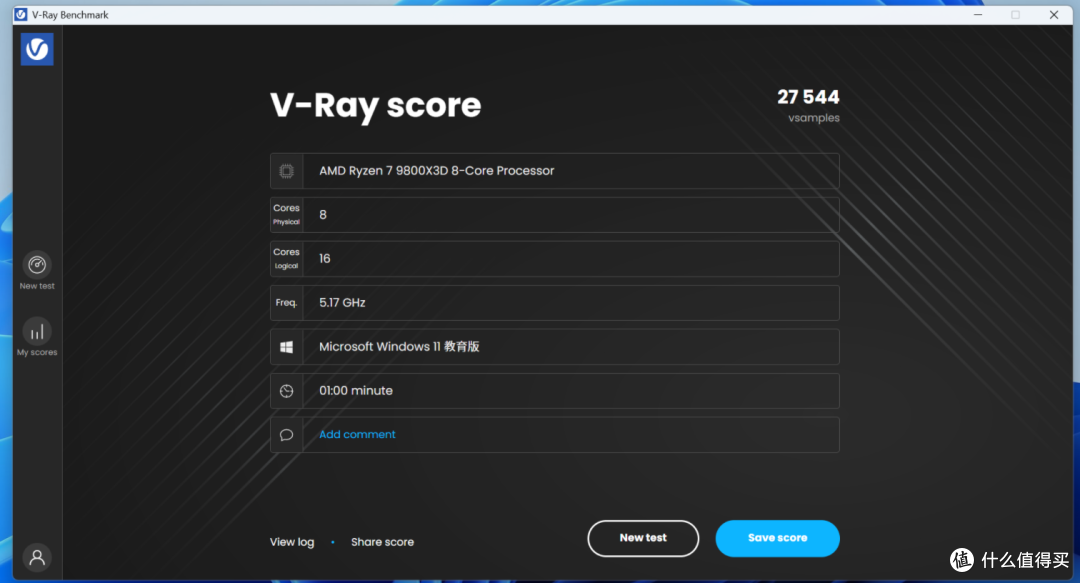
Task: Click the vsamples unit label
Action: [x=814, y=118]
